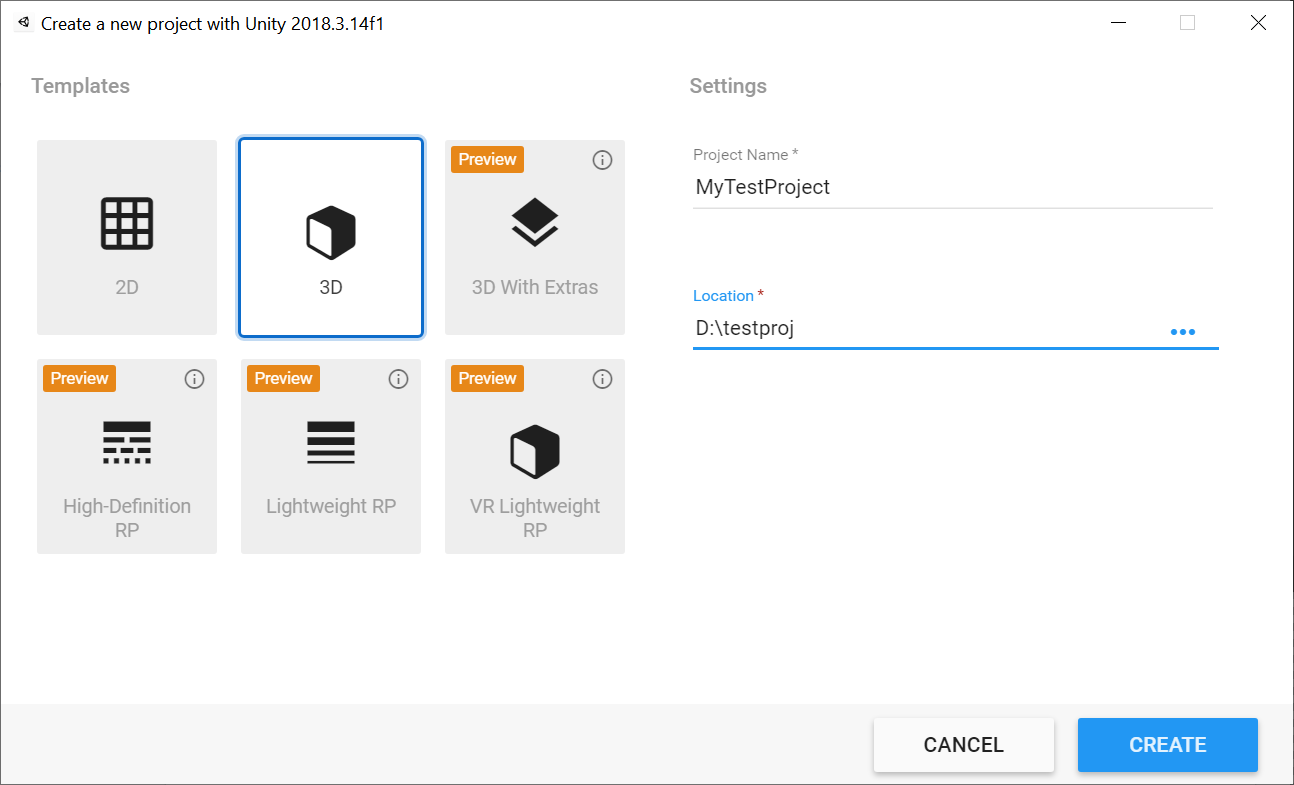Click the CREATE button

tap(1168, 745)
